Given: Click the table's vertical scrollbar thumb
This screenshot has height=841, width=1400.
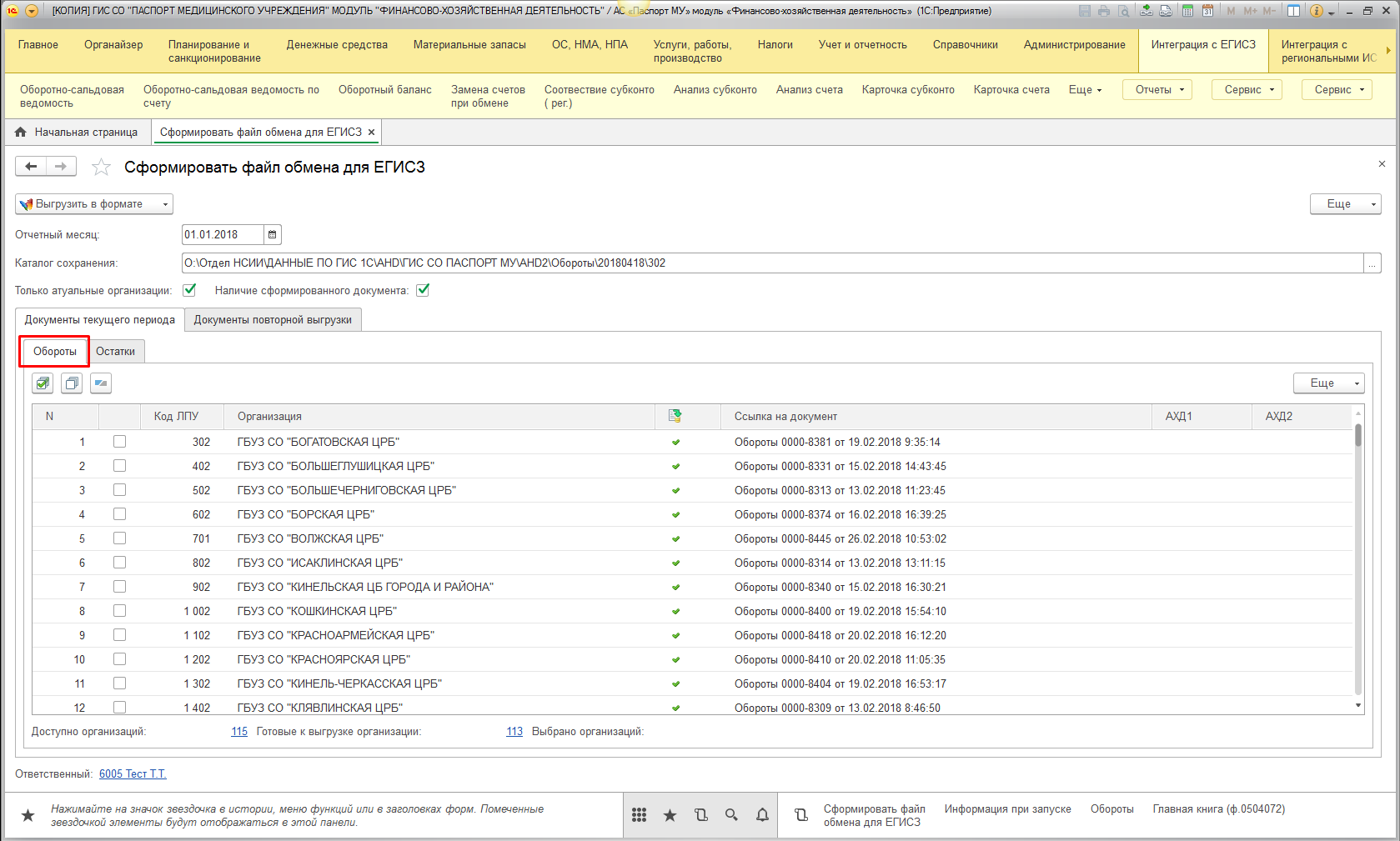Looking at the screenshot, I should click(x=1358, y=436).
